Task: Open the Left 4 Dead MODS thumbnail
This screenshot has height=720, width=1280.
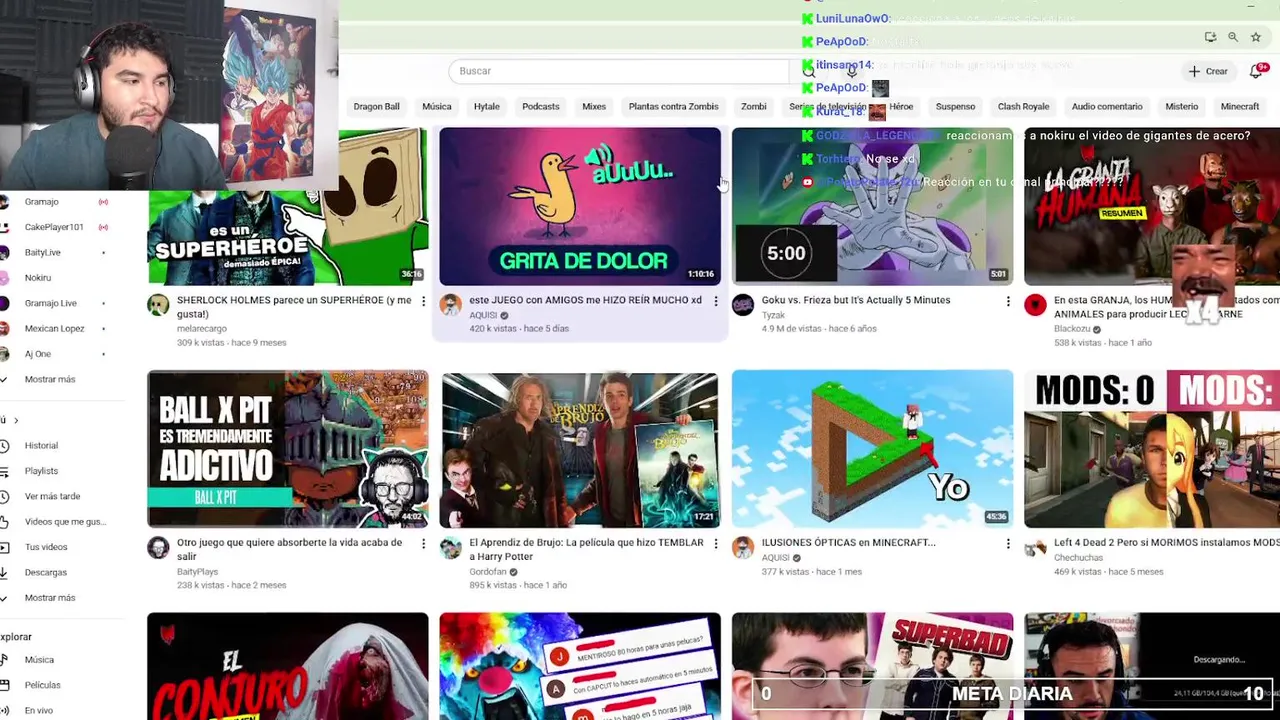Action: pos(1152,449)
